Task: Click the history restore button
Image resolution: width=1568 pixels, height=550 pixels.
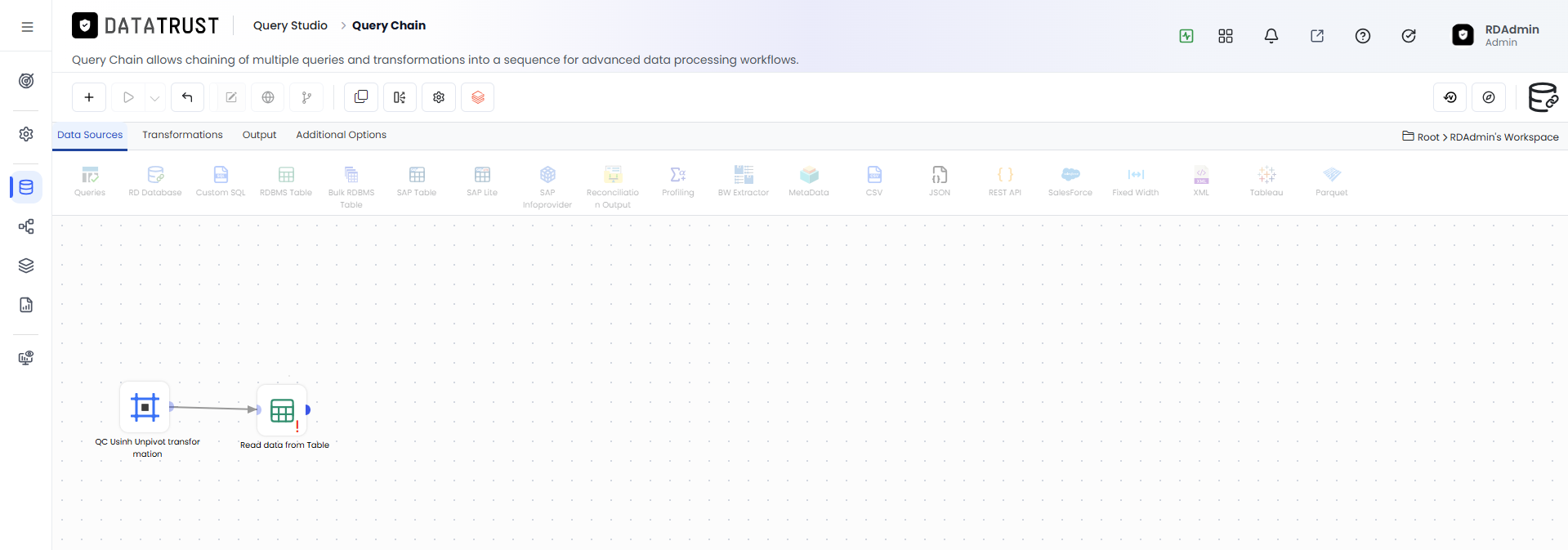Action: click(1450, 97)
